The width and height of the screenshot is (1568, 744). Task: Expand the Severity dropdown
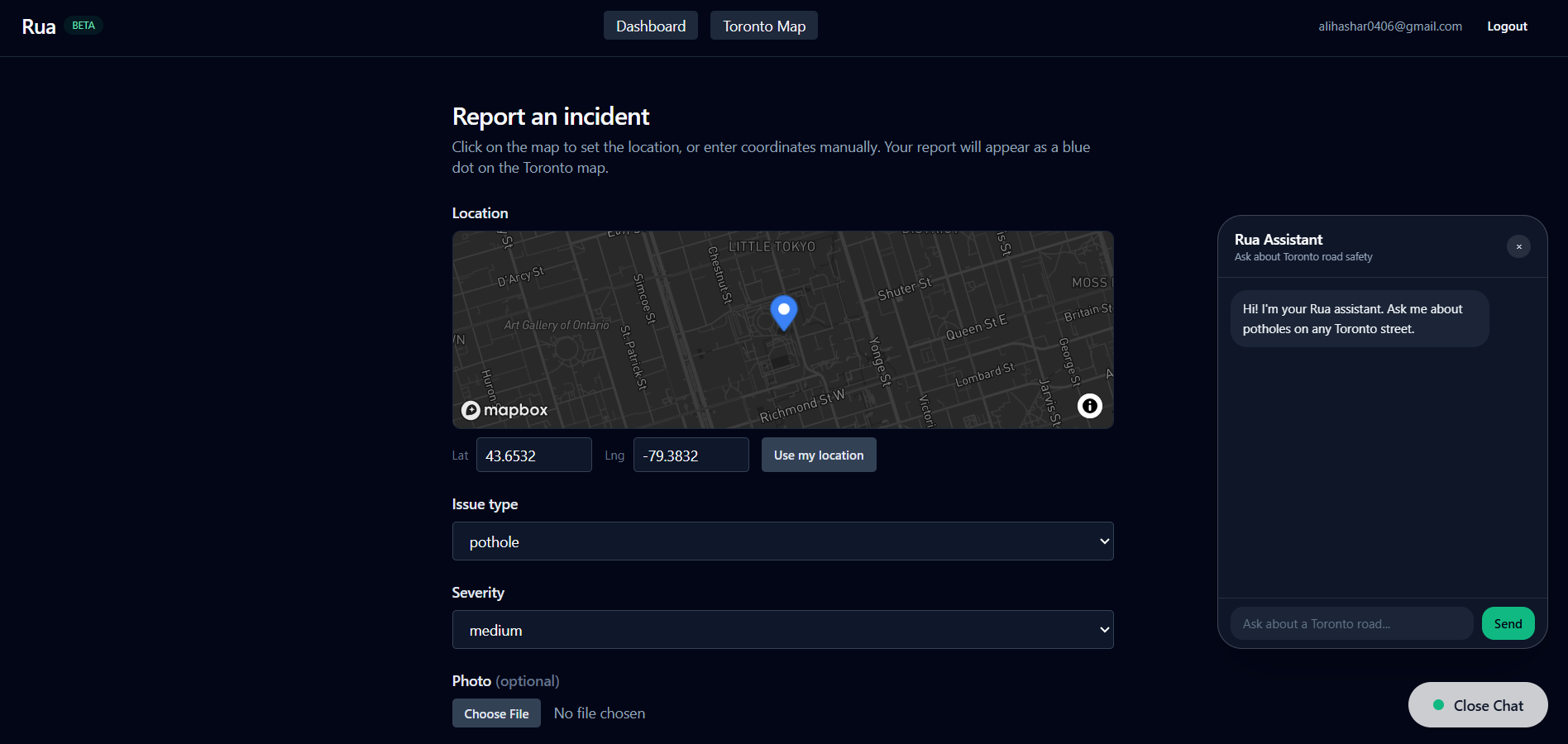click(783, 630)
